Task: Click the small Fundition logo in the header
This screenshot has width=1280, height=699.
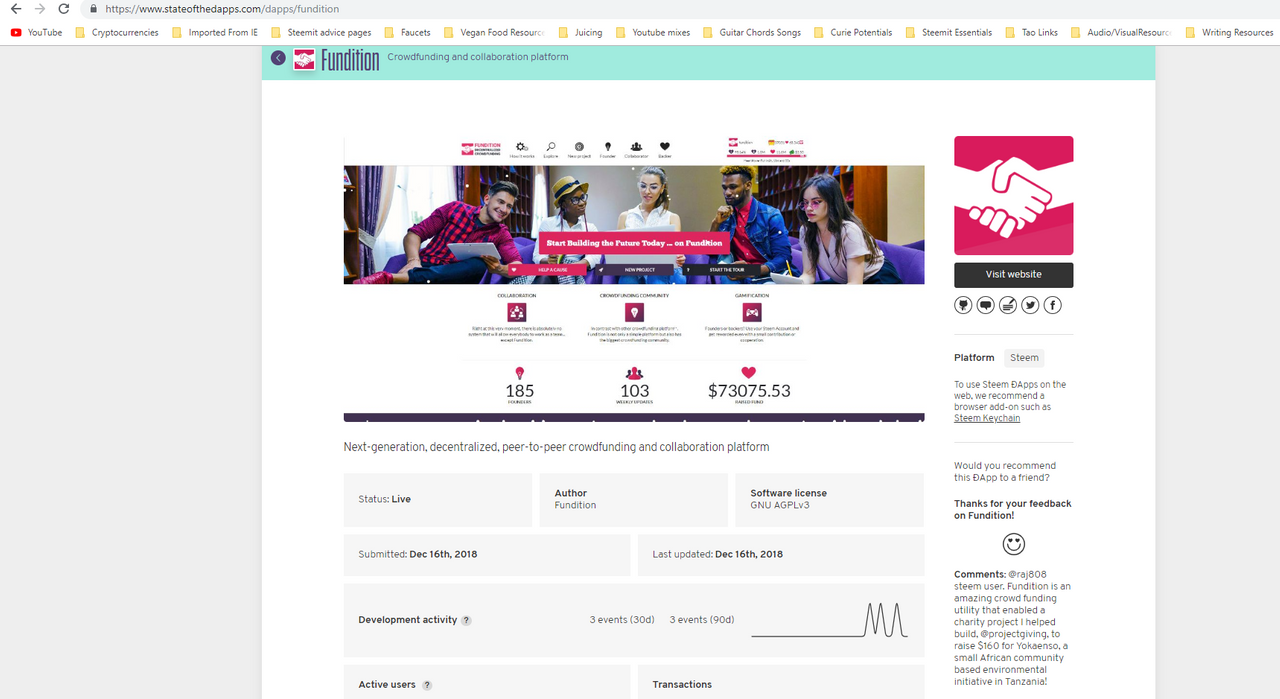Action: pos(304,60)
